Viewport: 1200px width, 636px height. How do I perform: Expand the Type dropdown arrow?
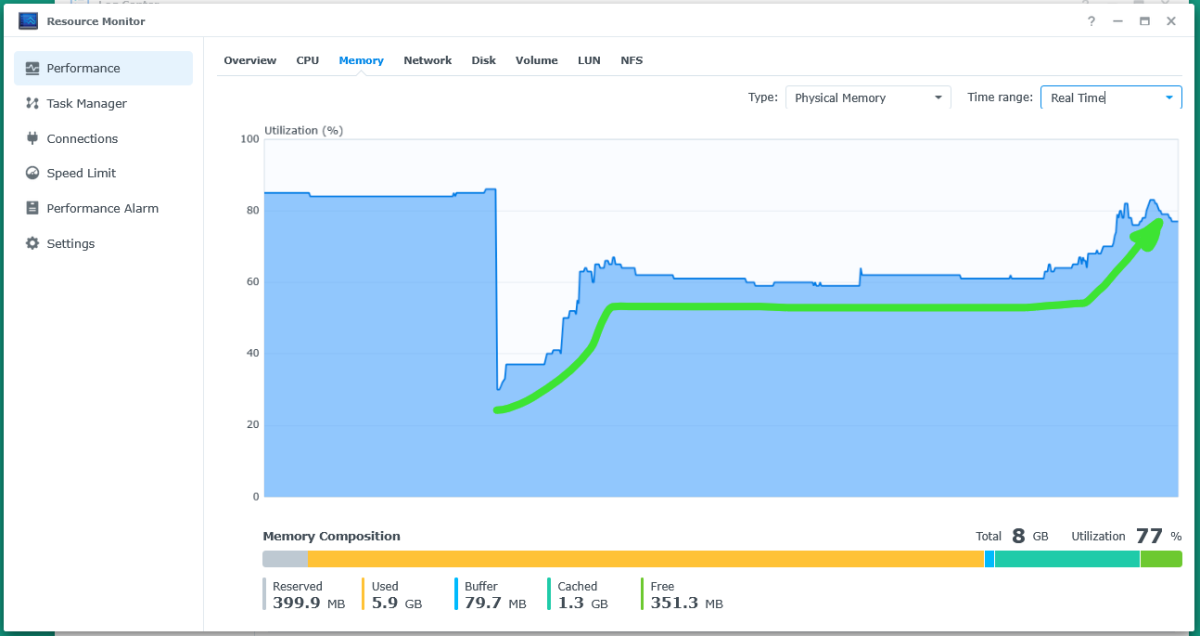[x=938, y=98]
